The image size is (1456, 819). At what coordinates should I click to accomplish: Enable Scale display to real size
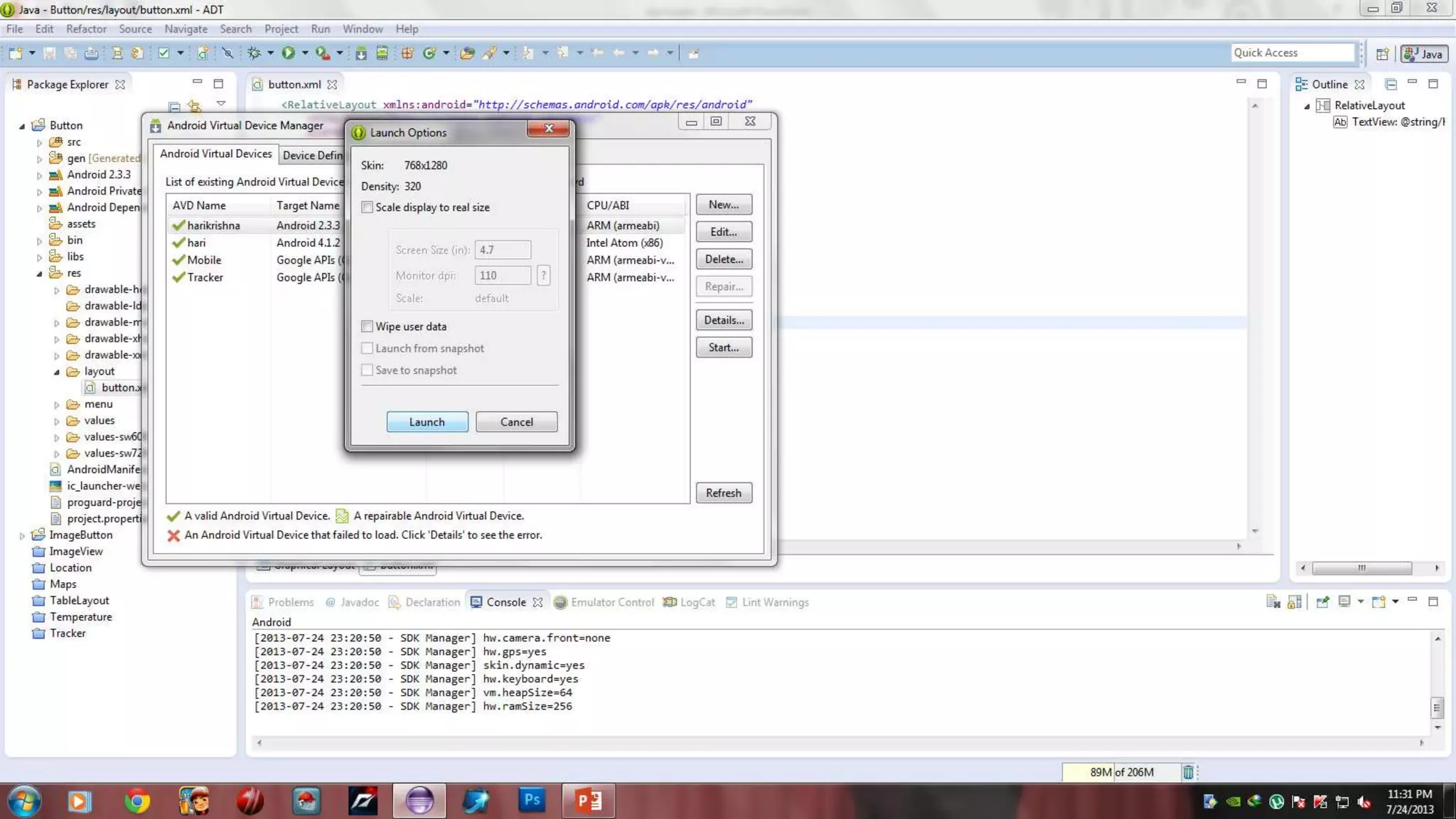pos(368,208)
